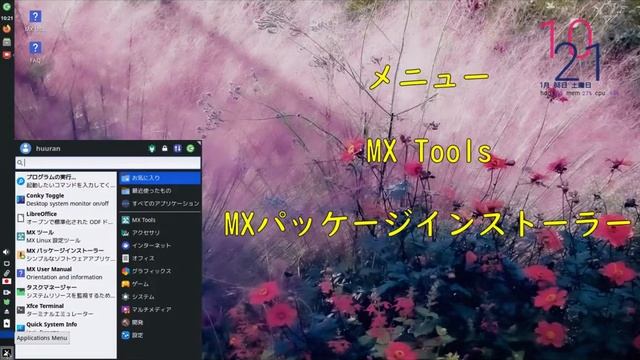Click the green shield tray icon

tap(7, 302)
